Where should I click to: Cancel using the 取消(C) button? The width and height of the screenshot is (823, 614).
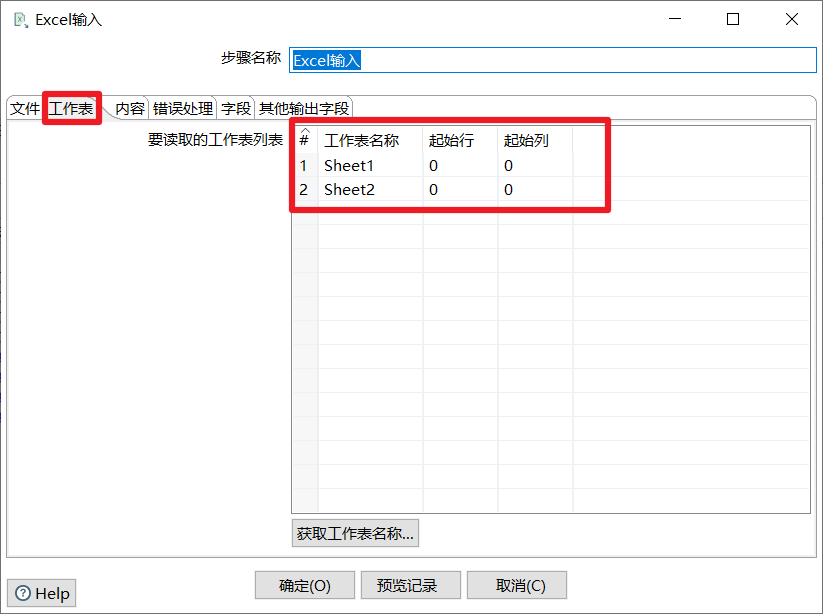(517, 585)
